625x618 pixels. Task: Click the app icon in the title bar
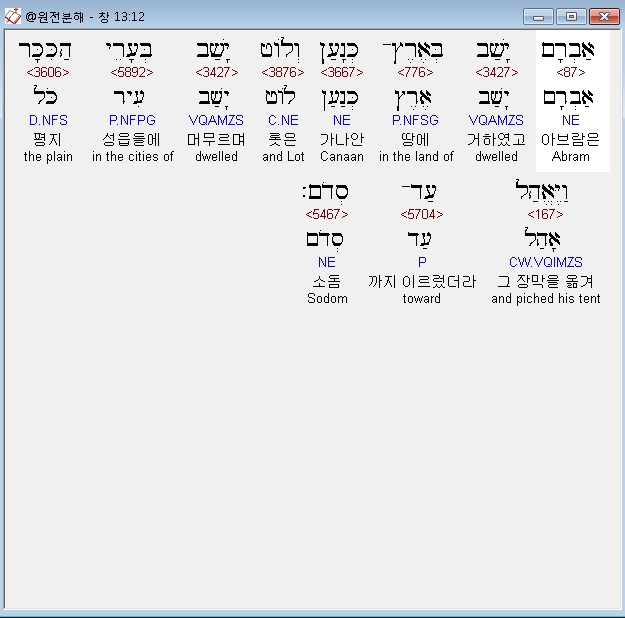click(x=12, y=16)
